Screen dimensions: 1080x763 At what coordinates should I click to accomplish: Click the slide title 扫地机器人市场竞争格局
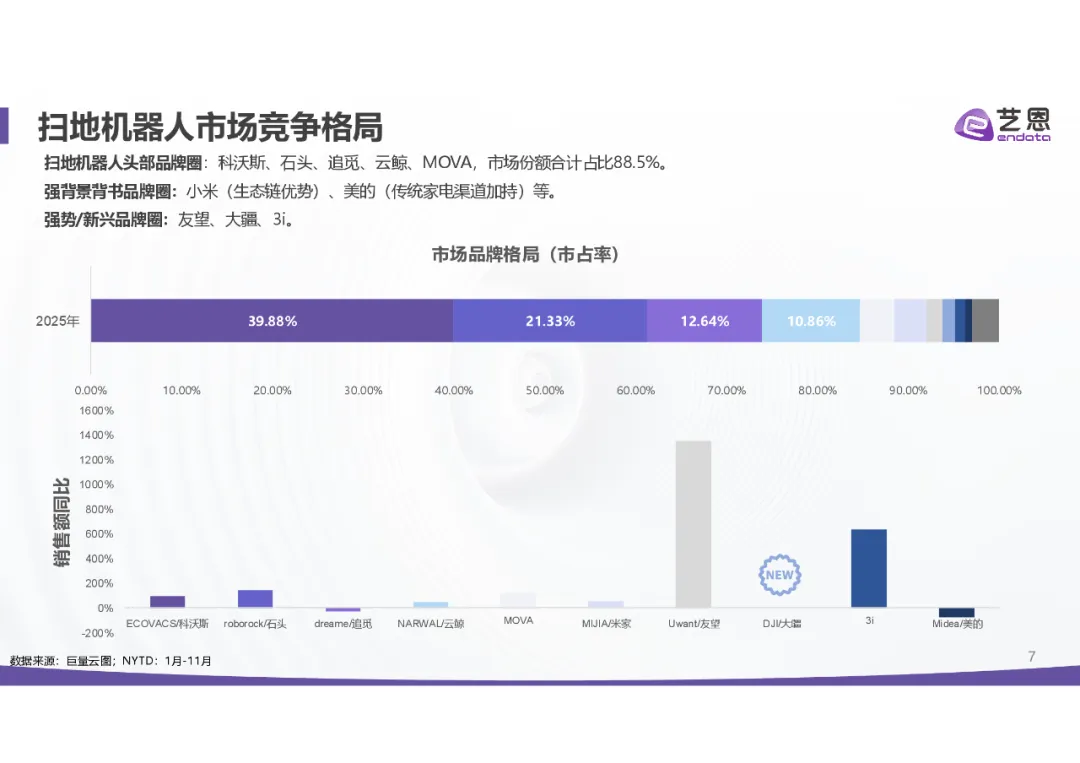(x=210, y=127)
